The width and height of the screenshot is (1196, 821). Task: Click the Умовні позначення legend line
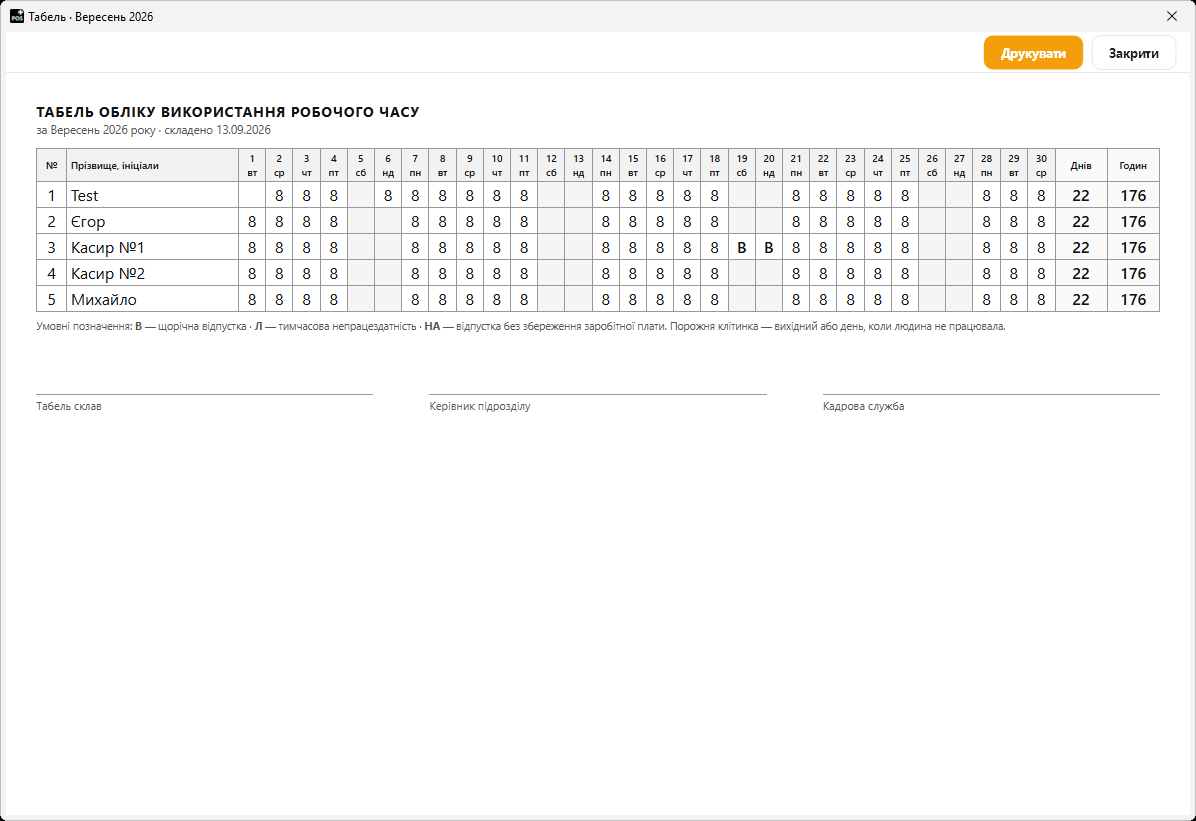point(520,326)
